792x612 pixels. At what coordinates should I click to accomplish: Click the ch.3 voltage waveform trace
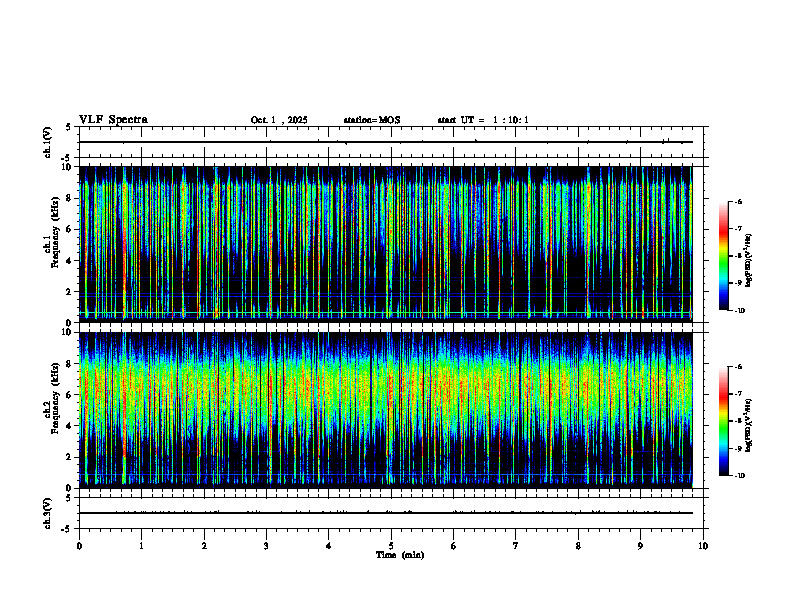[x=385, y=513]
